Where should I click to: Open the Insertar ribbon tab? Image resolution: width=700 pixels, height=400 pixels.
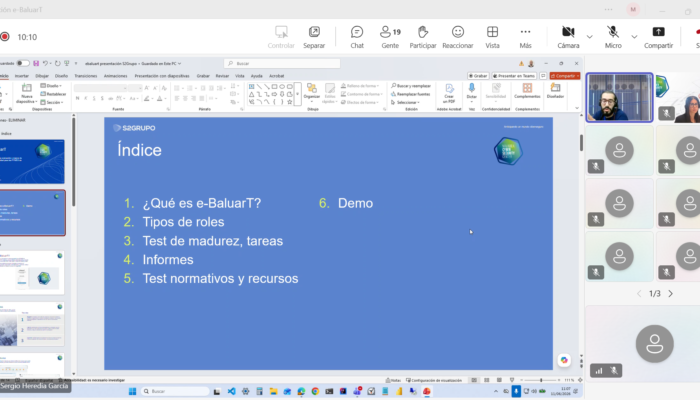[x=21, y=76]
